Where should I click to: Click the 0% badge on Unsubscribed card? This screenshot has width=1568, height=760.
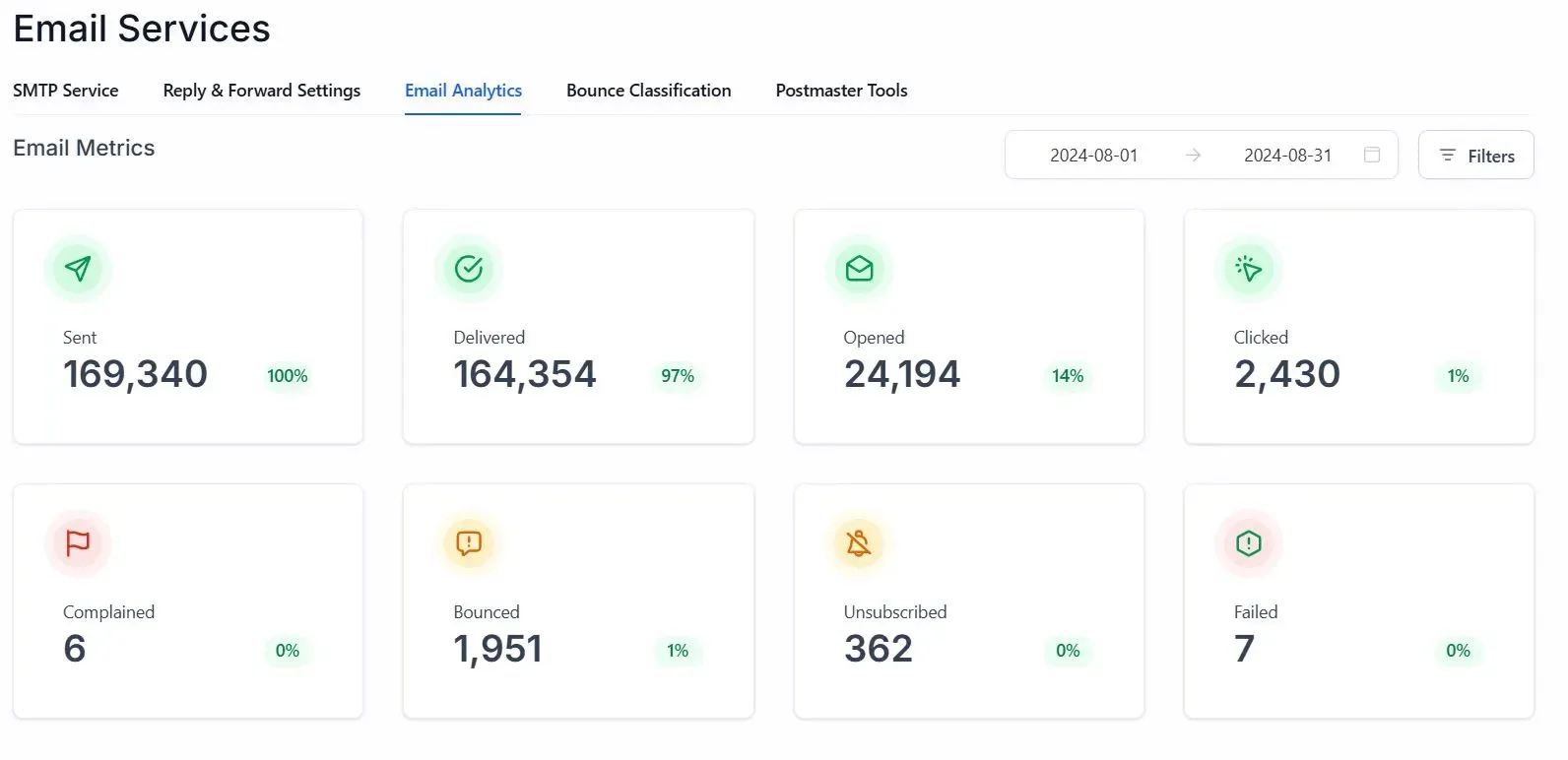pyautogui.click(x=1068, y=651)
